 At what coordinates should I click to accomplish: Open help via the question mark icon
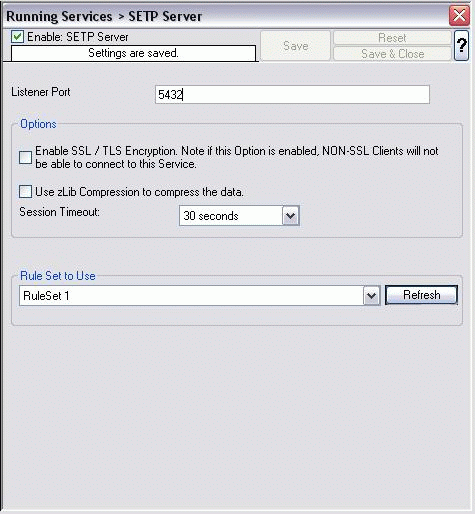[461, 46]
